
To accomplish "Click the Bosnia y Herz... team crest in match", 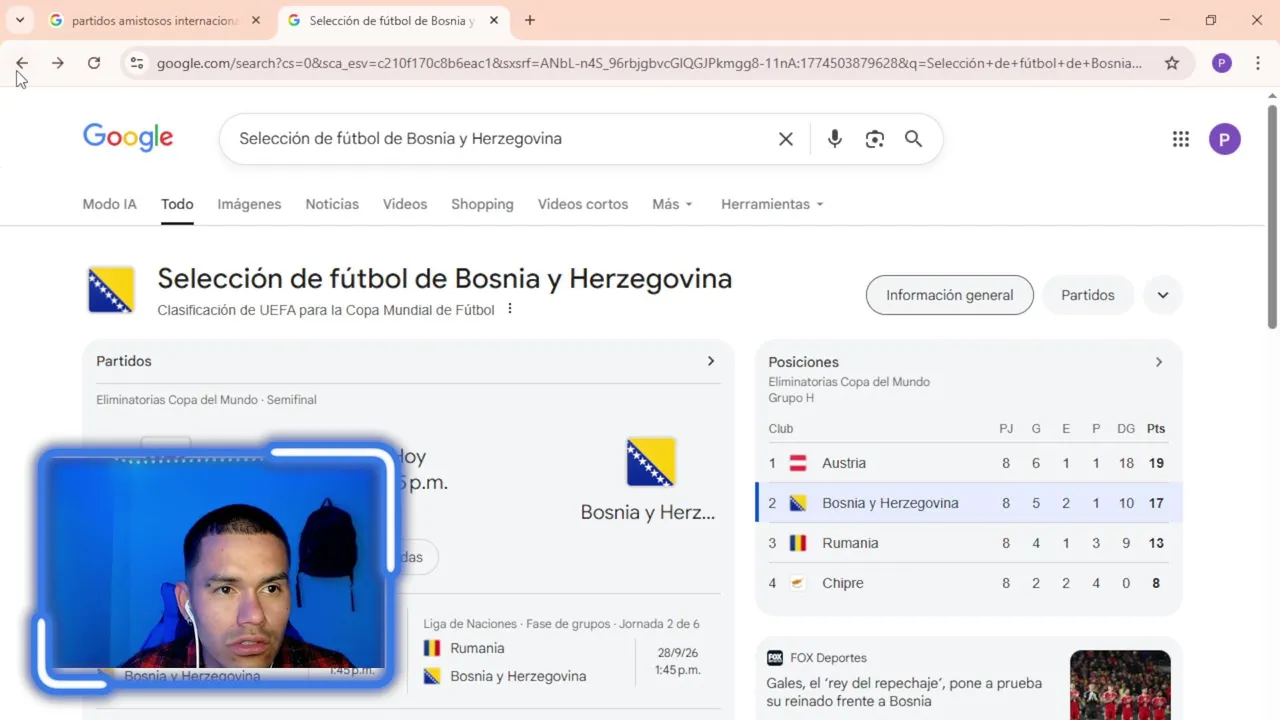I will [x=650, y=462].
